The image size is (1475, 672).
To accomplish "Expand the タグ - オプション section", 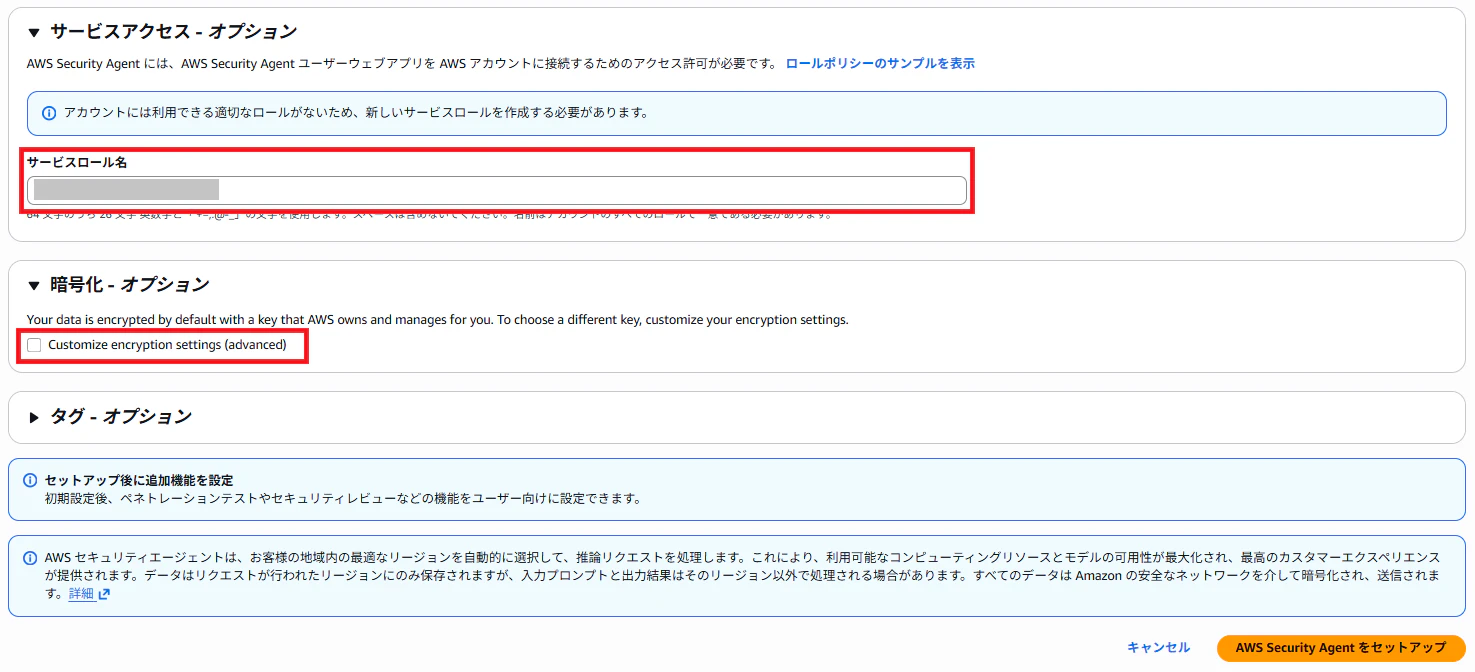I will (34, 417).
